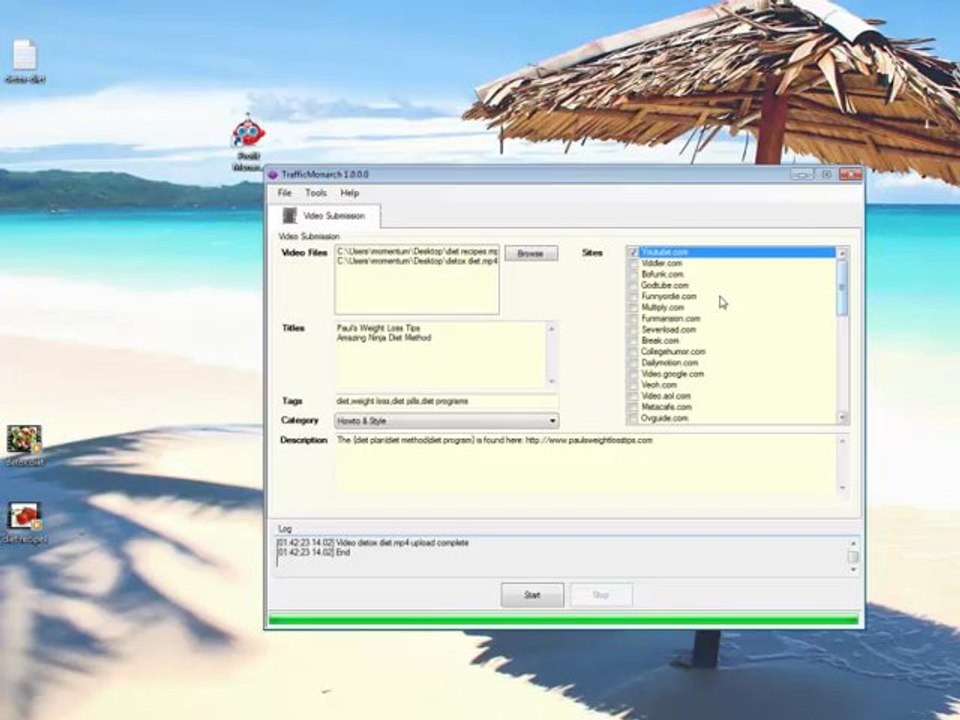Click into the Tags input field
The width and height of the screenshot is (960, 720).
point(446,401)
